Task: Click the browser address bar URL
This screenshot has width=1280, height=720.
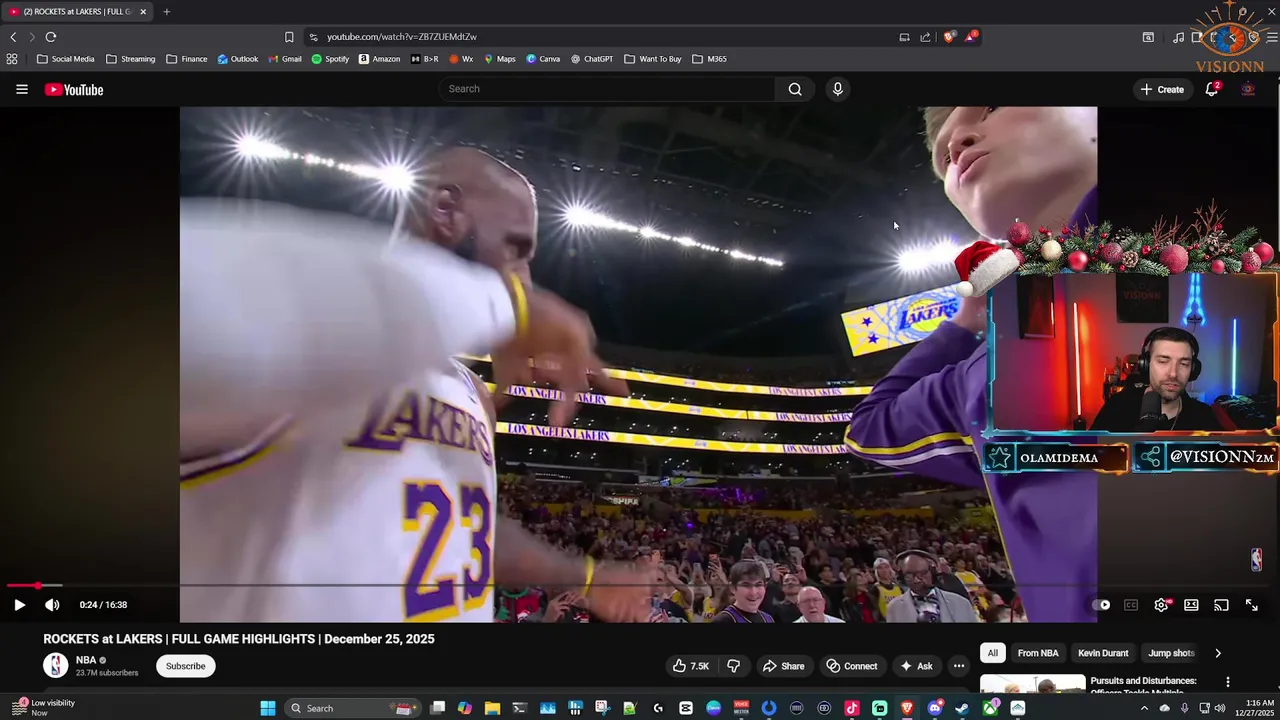Action: (x=401, y=37)
